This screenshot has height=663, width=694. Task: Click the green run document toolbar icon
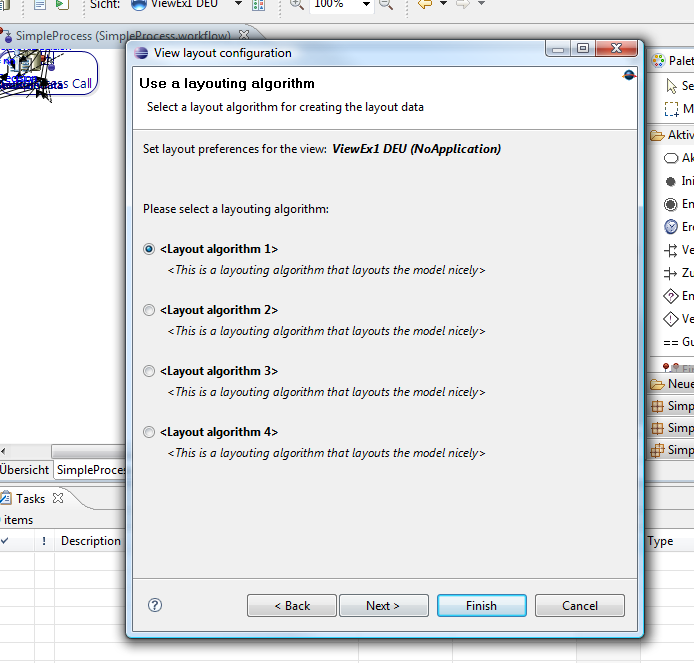coord(62,4)
